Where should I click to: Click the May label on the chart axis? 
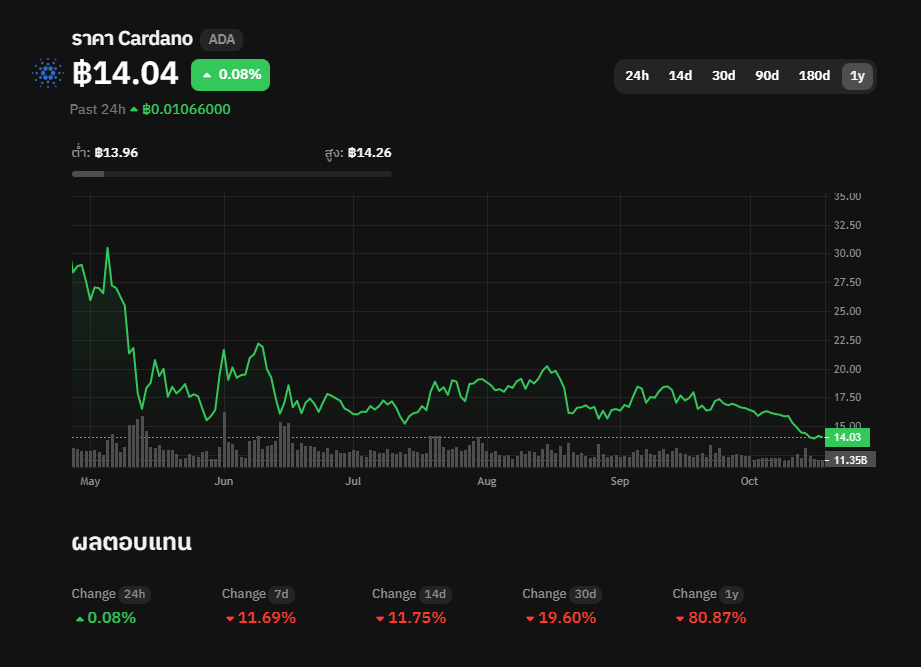click(x=90, y=481)
